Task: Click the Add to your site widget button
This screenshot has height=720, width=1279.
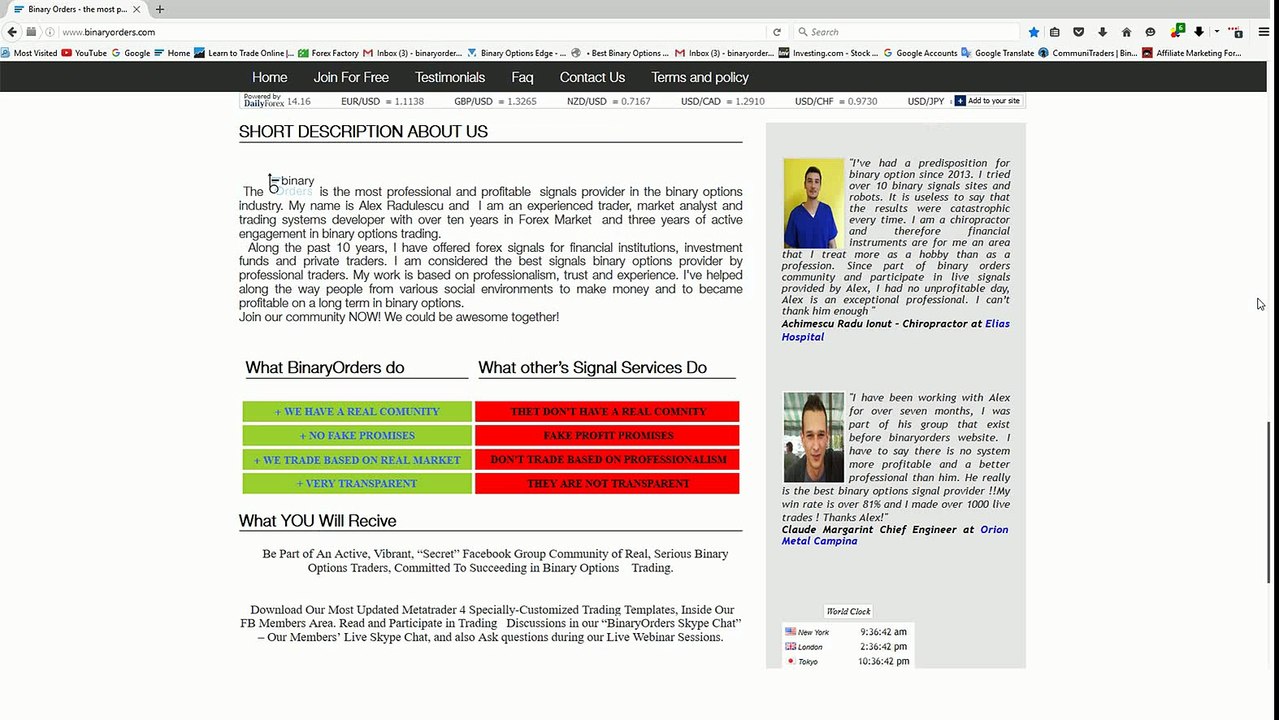Action: (x=988, y=101)
